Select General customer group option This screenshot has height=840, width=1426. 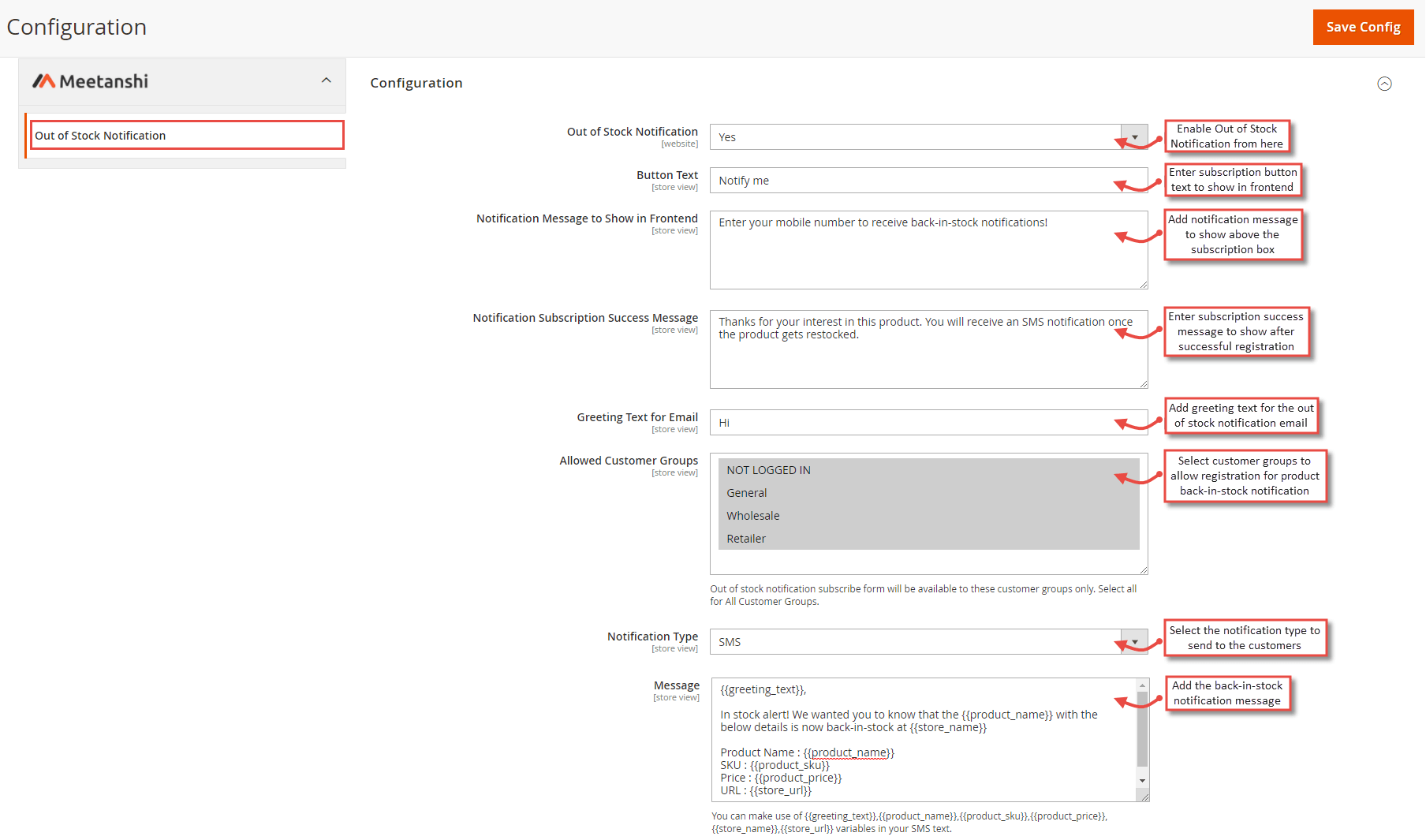click(x=928, y=493)
